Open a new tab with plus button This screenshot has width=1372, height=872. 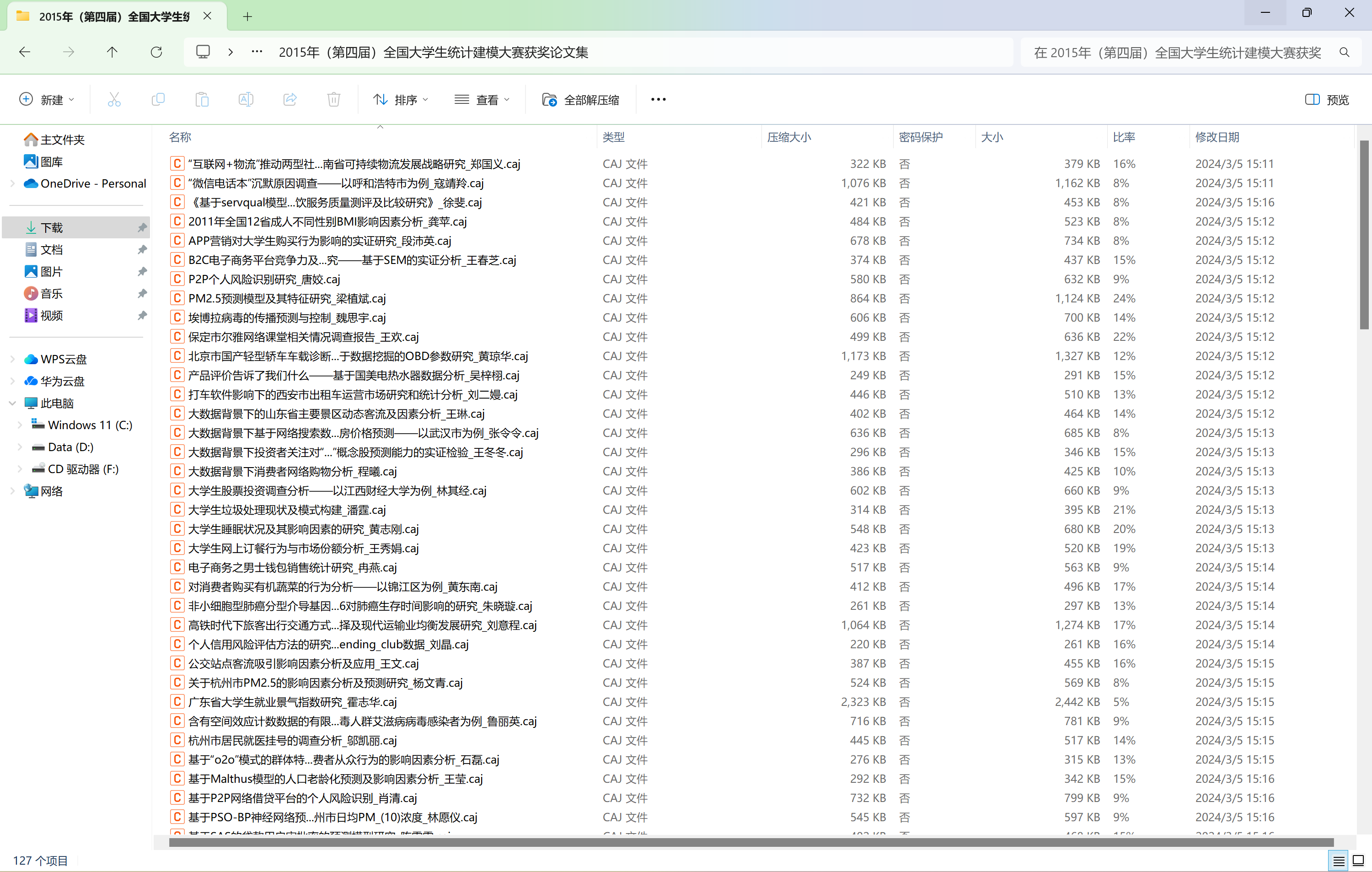click(x=247, y=16)
